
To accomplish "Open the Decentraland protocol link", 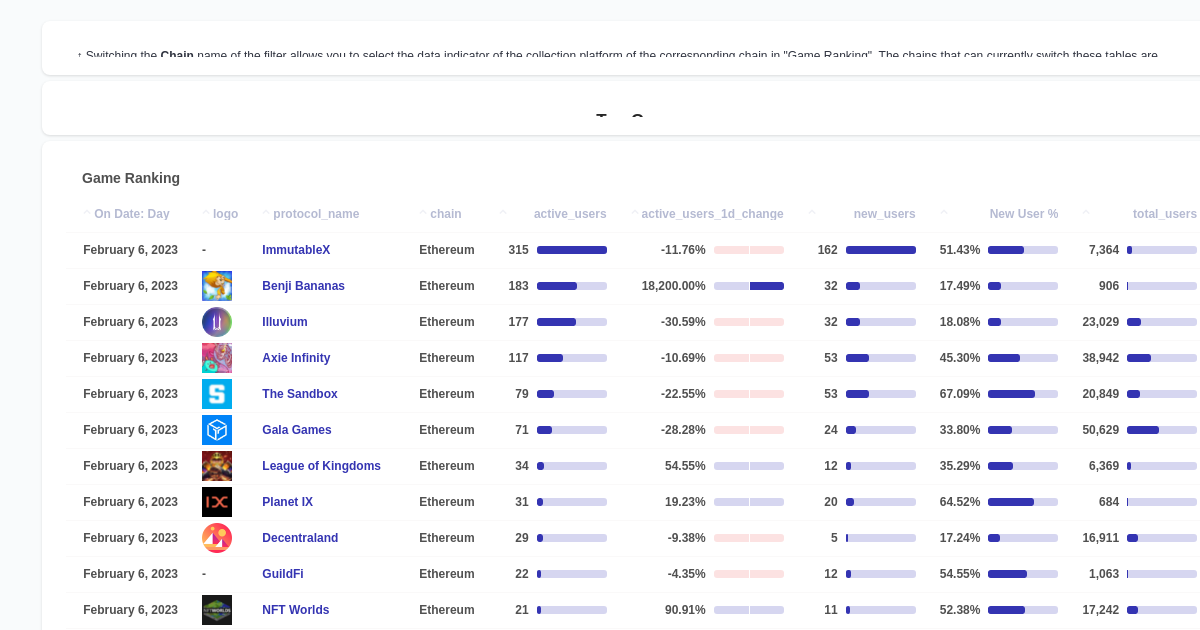I will (x=300, y=538).
